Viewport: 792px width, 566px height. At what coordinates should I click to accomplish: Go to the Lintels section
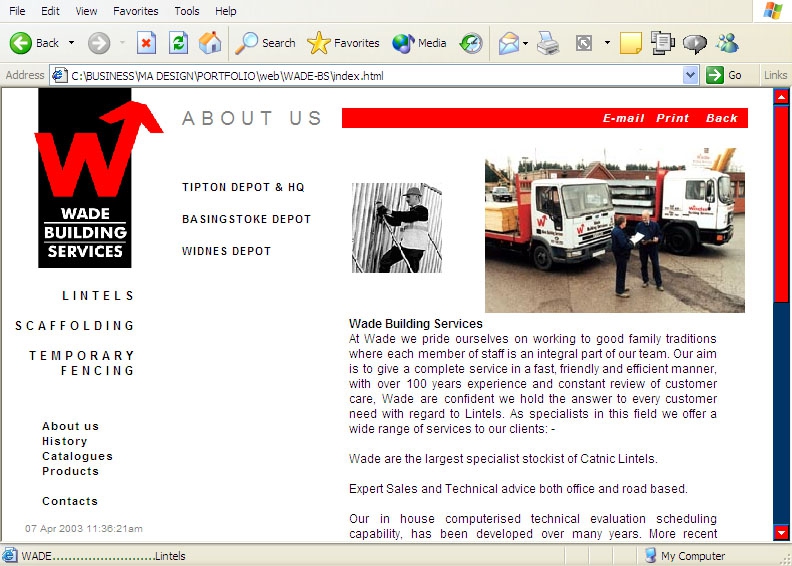coord(98,296)
